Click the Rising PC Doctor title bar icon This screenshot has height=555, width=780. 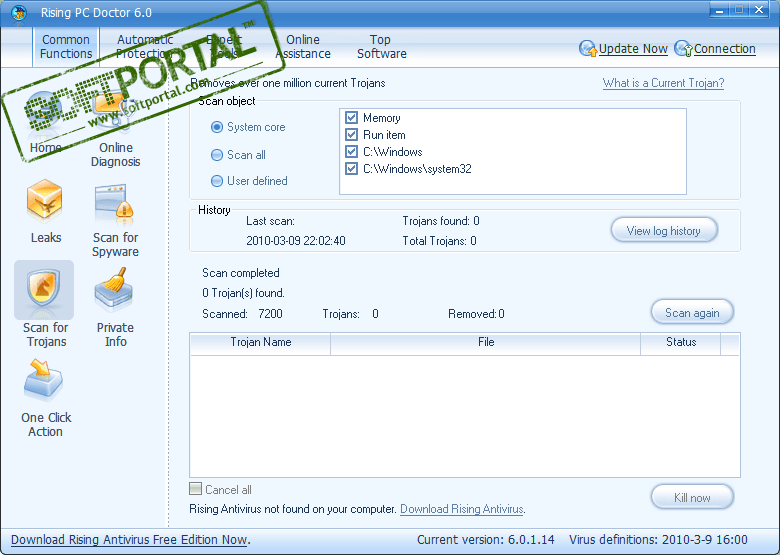[19, 12]
